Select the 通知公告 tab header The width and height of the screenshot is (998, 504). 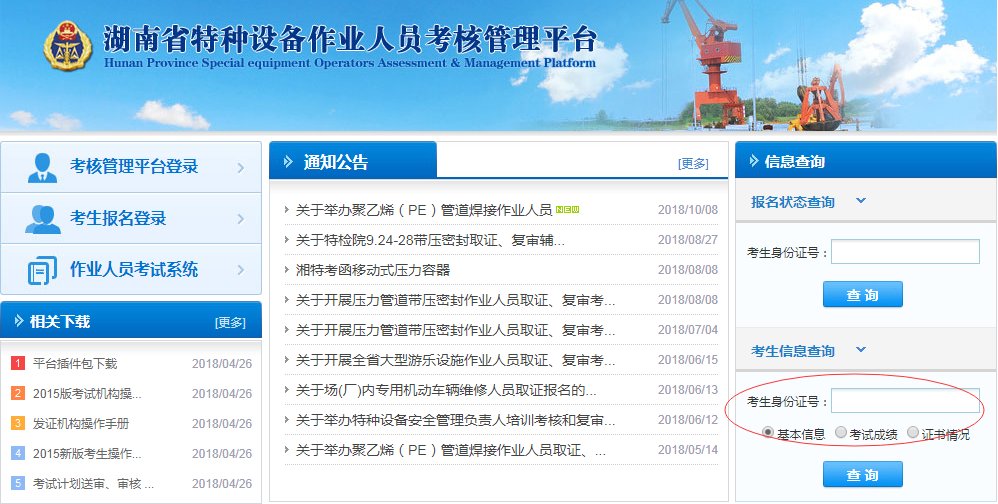353,160
